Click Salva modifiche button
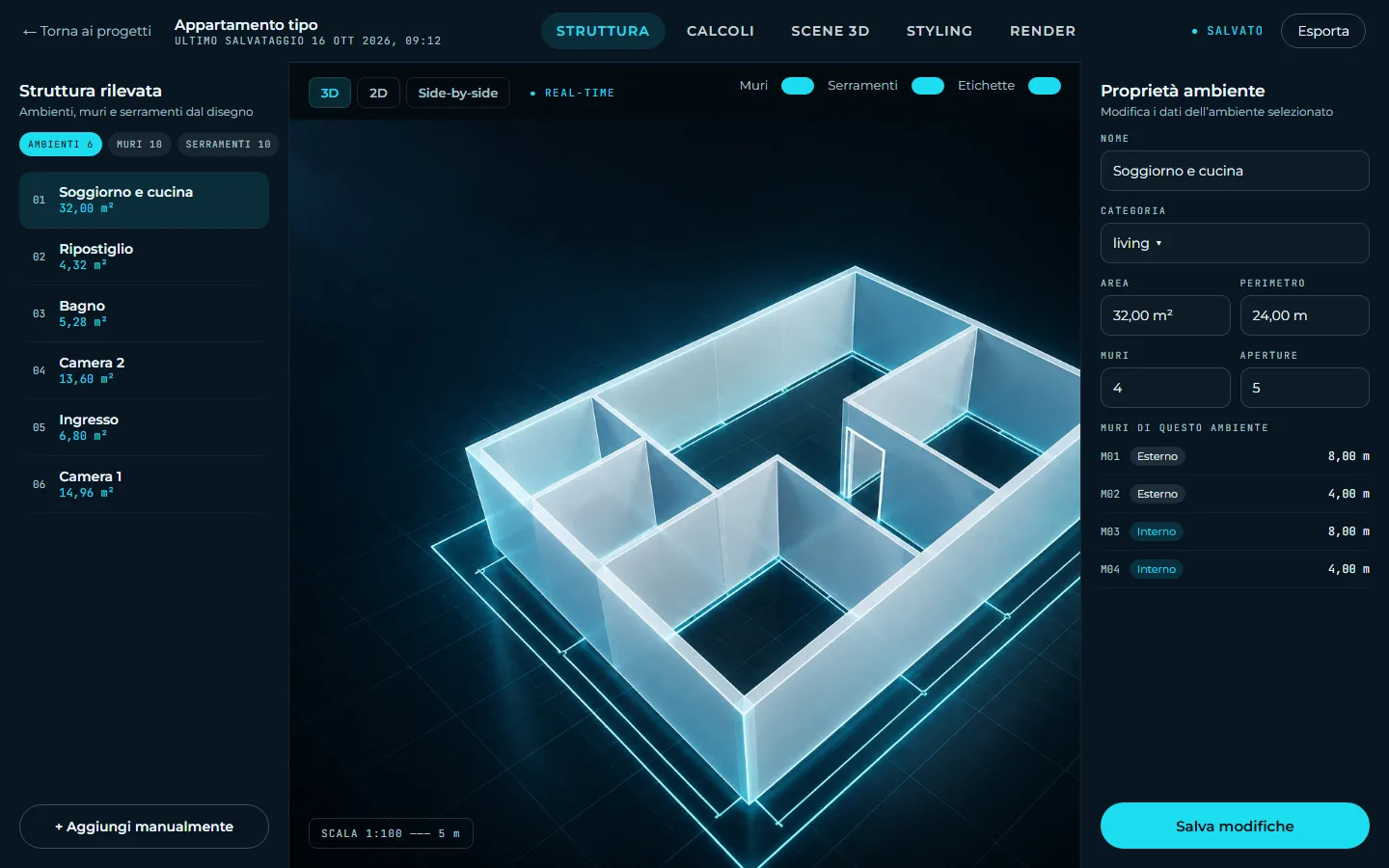This screenshot has width=1389, height=868. [x=1235, y=826]
